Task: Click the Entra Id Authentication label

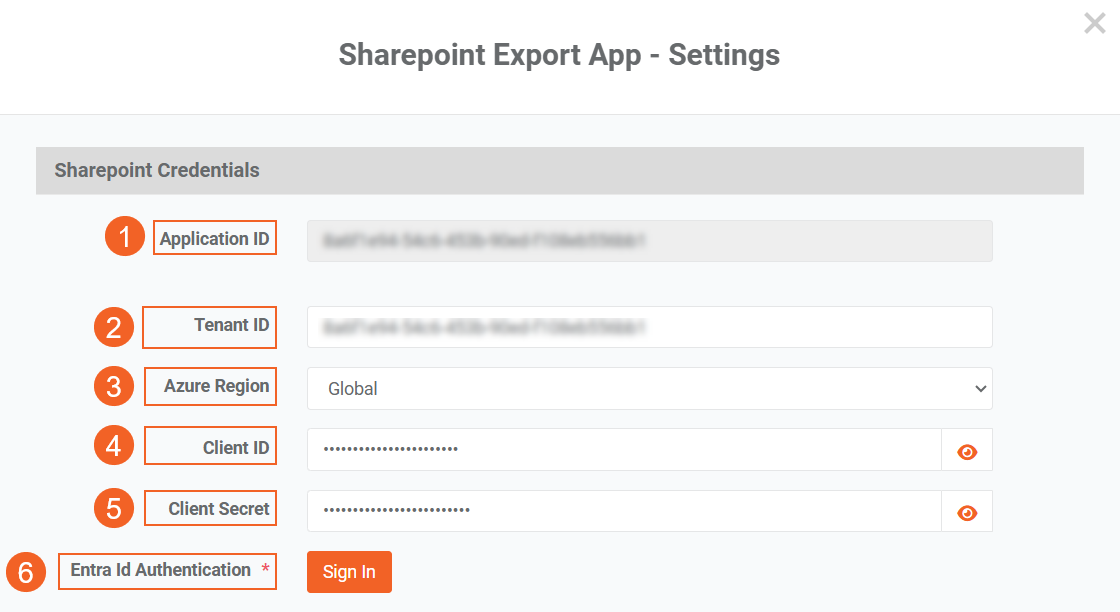Action: [161, 570]
